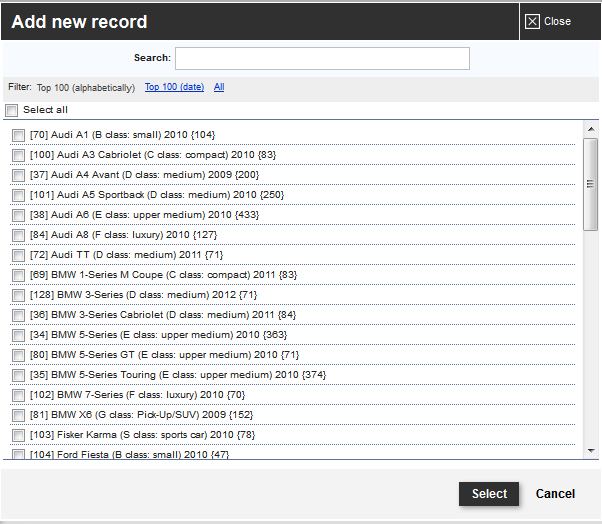Click the '[101] Audi A5 Sportback' row text
This screenshot has width=602, height=524.
pyautogui.click(x=157, y=195)
